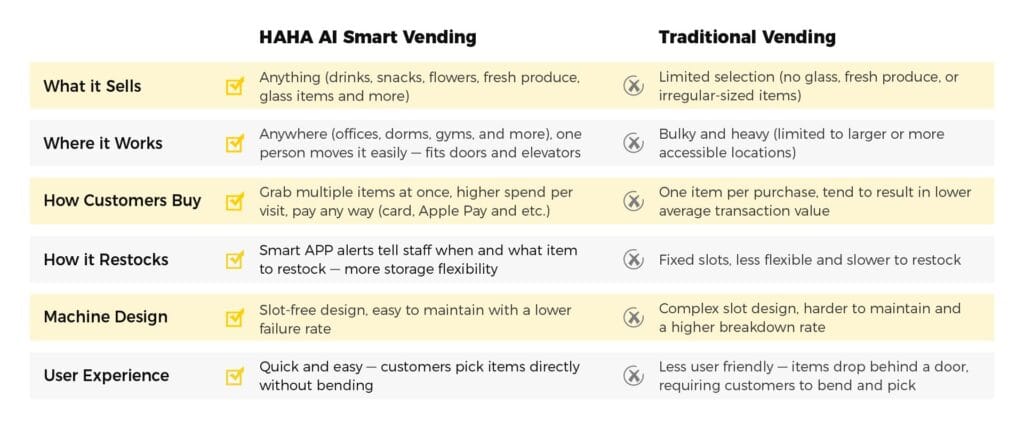Click the yellow checkmark beside Machine Design

pyautogui.click(x=235, y=317)
